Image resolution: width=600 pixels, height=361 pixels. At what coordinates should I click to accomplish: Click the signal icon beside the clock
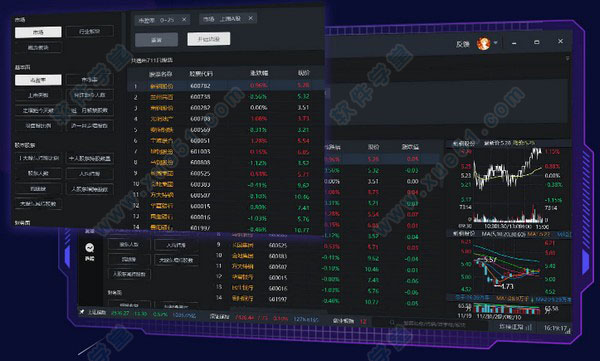569,330
